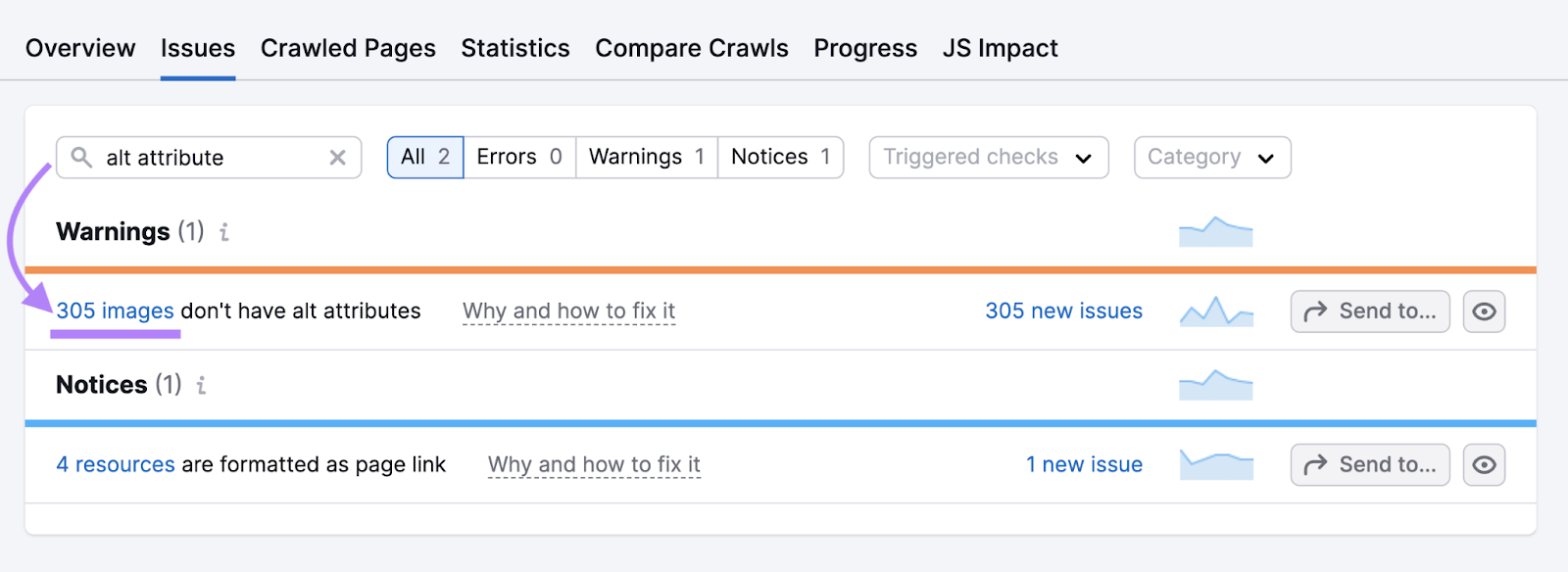Clear the search with the X icon
The image size is (1568, 572).
pyautogui.click(x=338, y=157)
